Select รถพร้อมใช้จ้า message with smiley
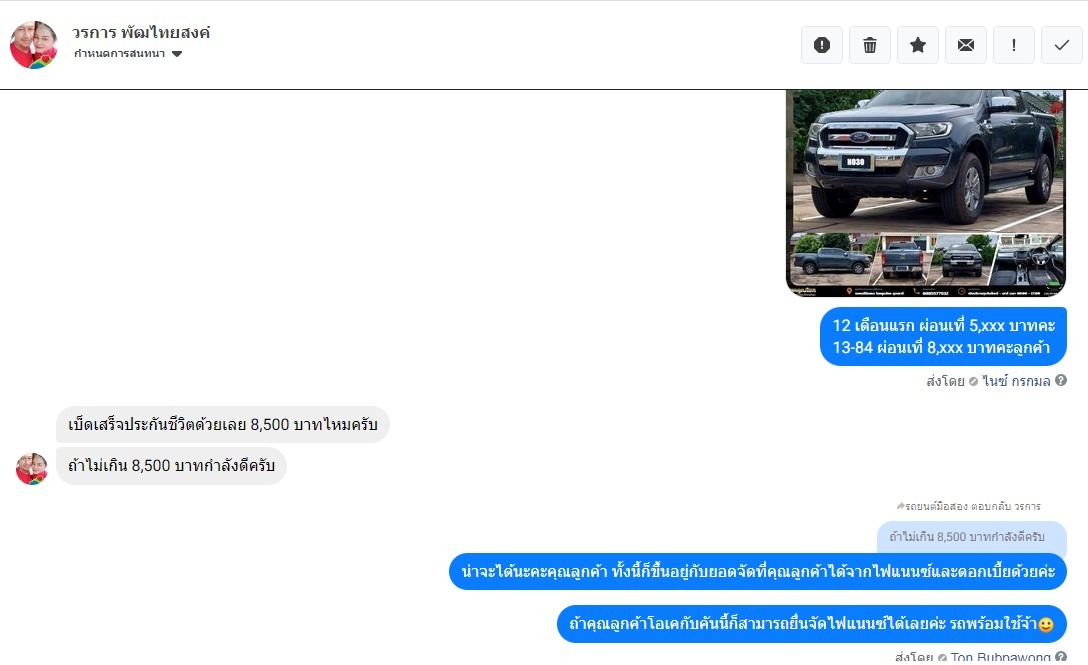 (x=812, y=624)
